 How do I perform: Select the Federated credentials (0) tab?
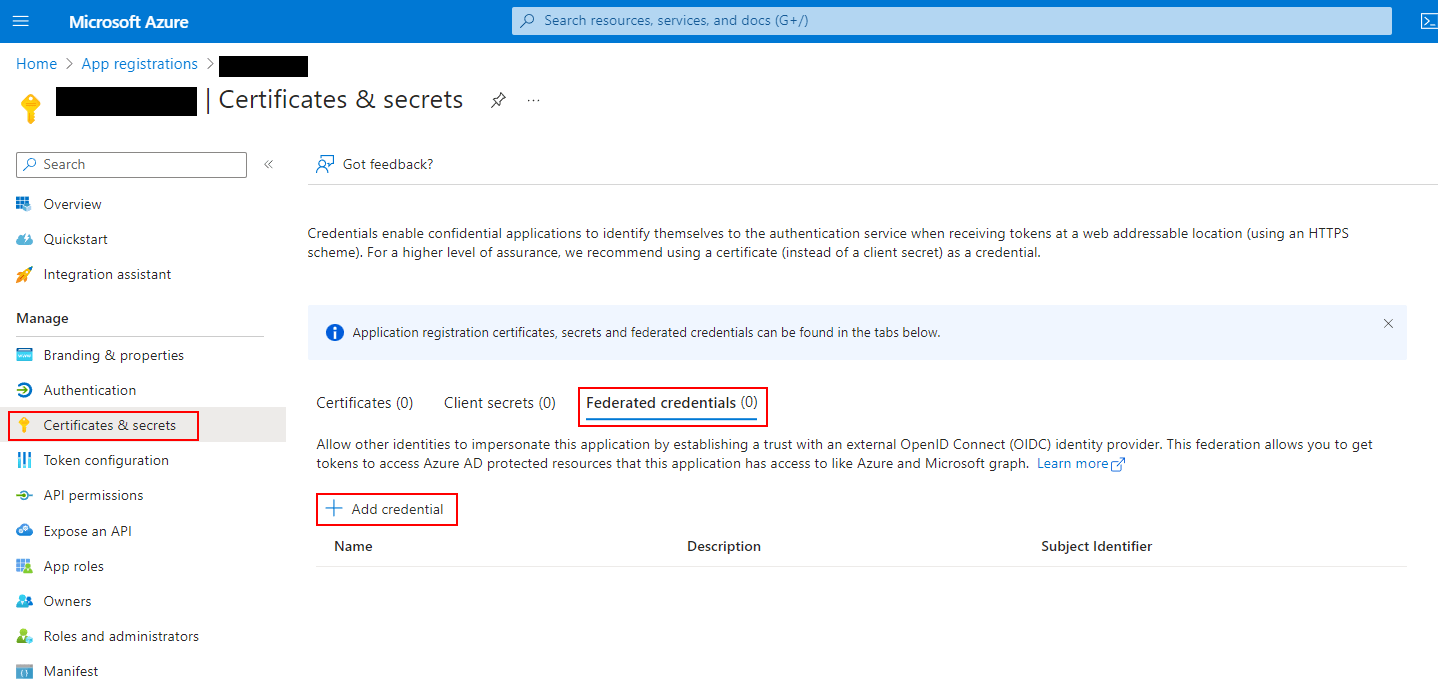point(672,403)
